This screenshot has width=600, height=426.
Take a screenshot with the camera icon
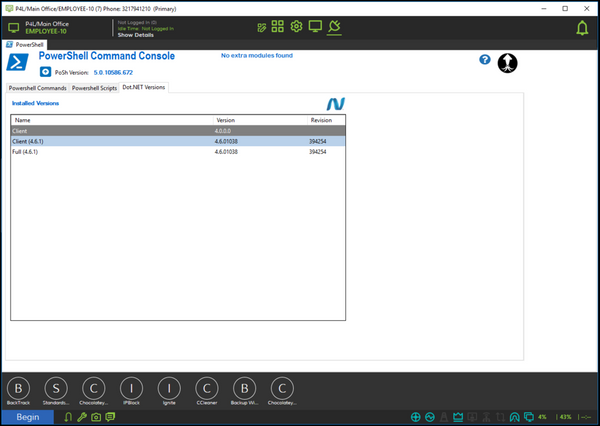tap(96, 417)
